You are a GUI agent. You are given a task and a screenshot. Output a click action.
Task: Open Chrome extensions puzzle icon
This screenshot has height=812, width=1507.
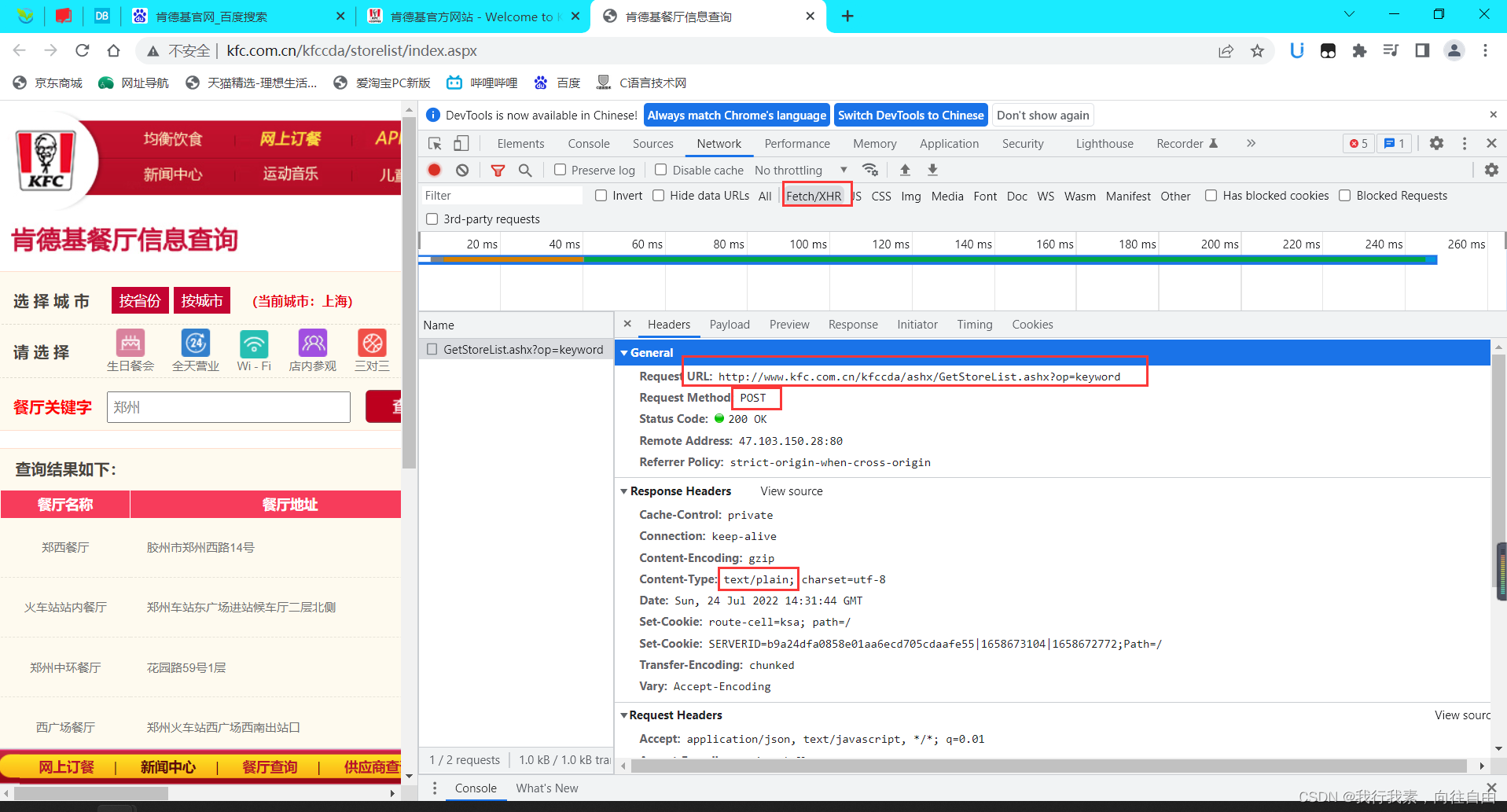point(1359,51)
